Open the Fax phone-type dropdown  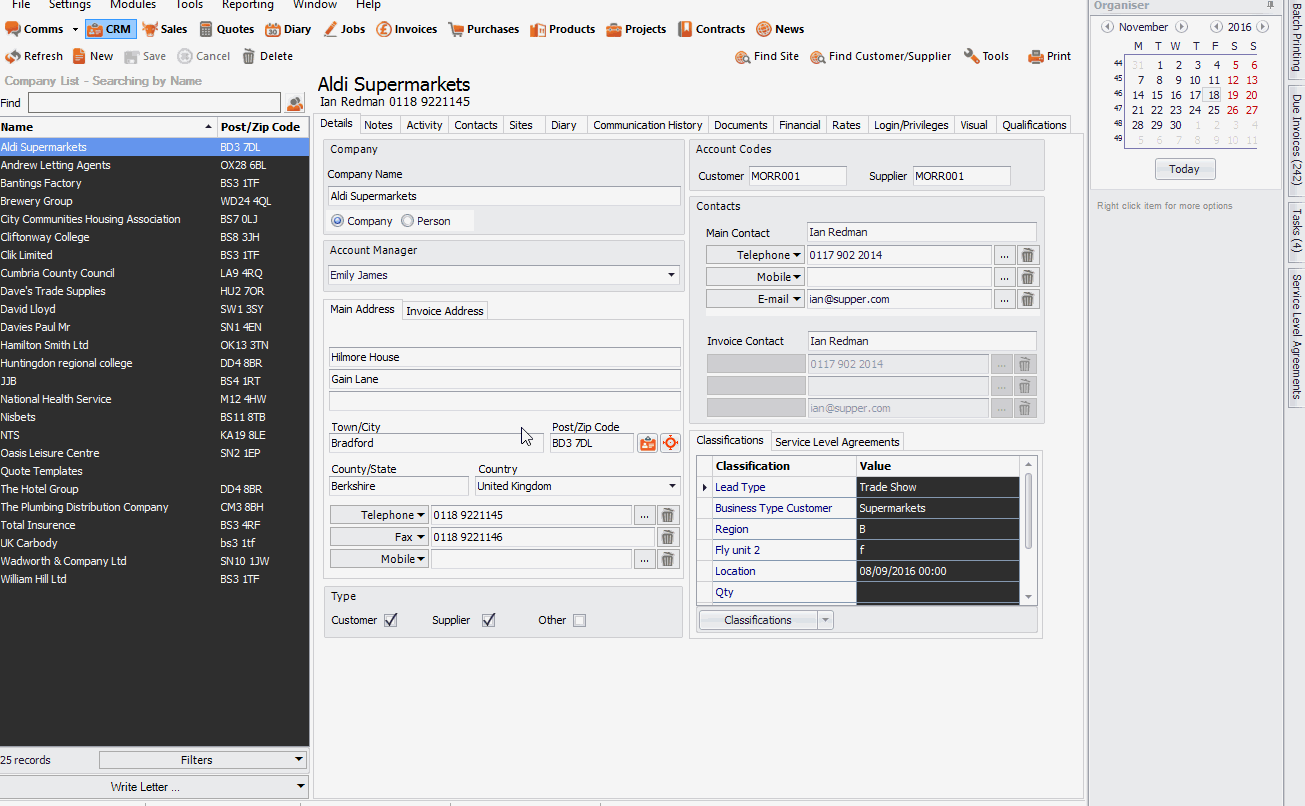420,537
